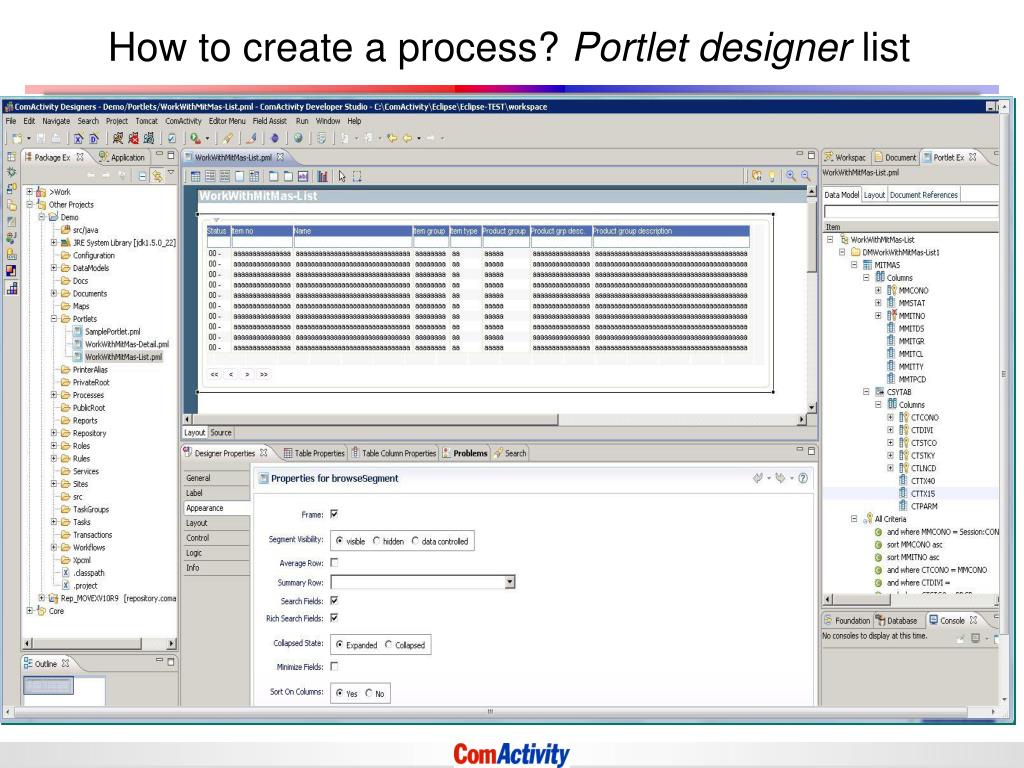1024x768 pixels.
Task: Open WorkWithMitMas-Detail.pml in tree
Action: pos(126,344)
